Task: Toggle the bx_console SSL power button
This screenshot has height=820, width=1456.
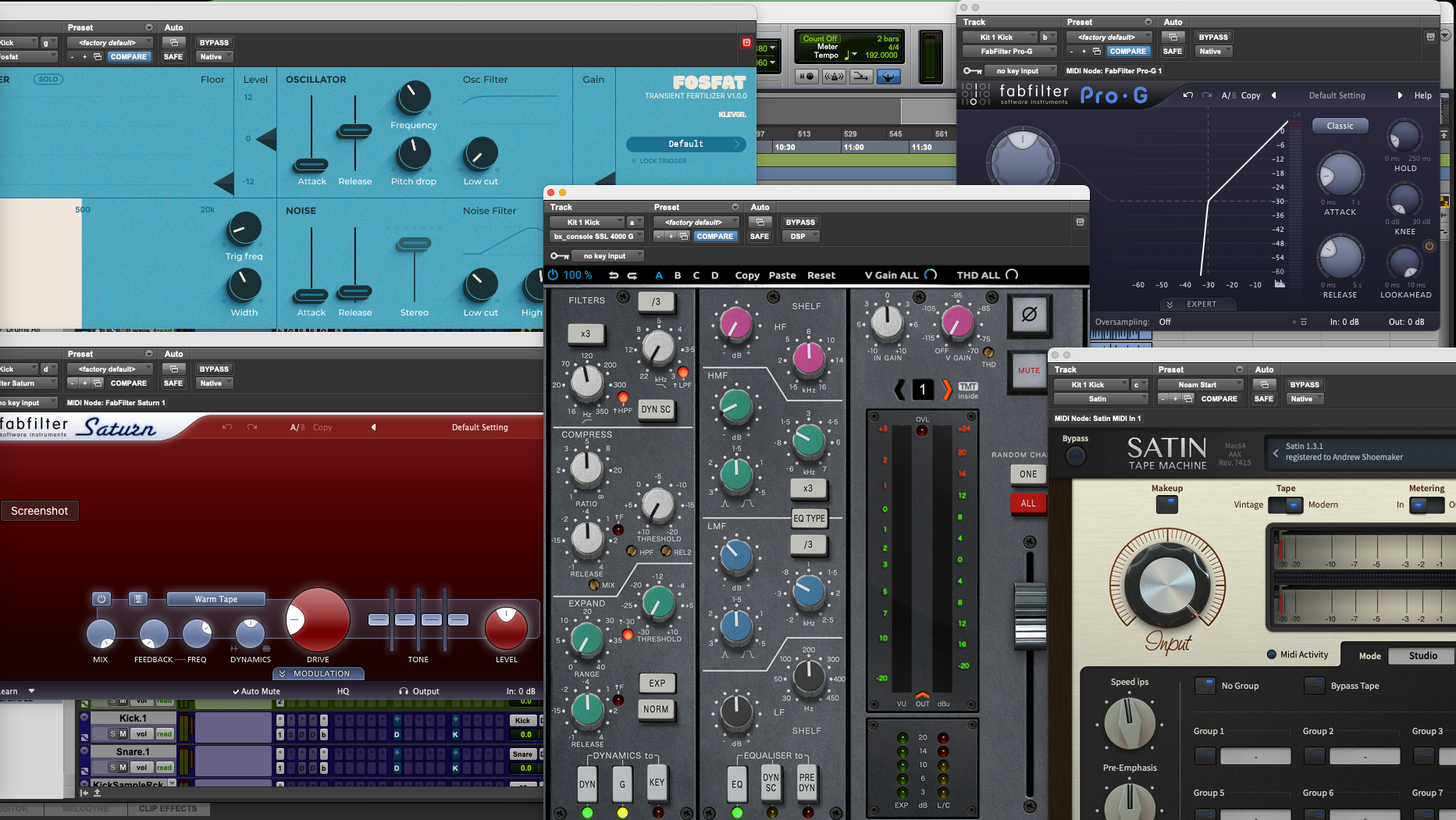Action: pyautogui.click(x=553, y=275)
